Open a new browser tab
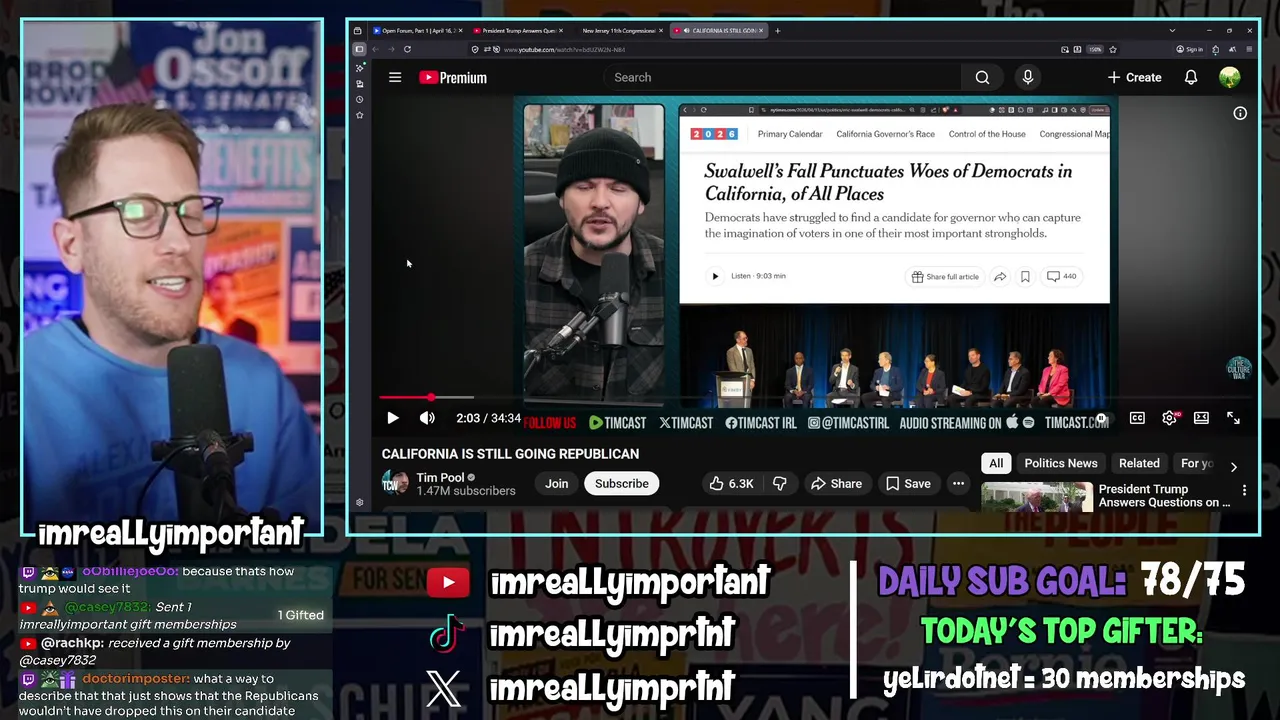1280x720 pixels. (x=778, y=30)
